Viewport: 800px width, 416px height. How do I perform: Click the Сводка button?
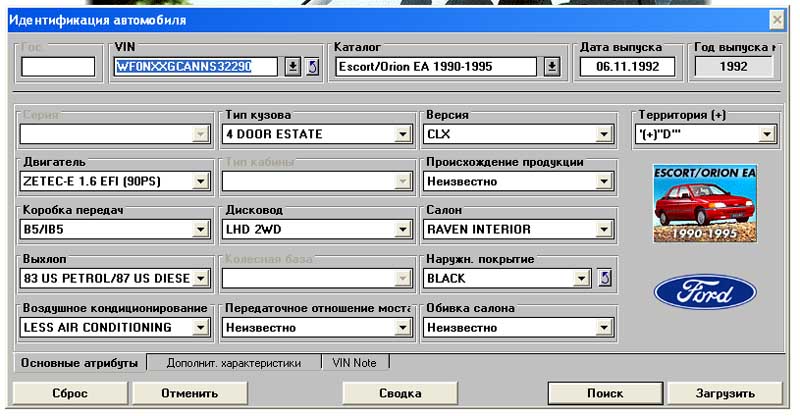[400, 393]
